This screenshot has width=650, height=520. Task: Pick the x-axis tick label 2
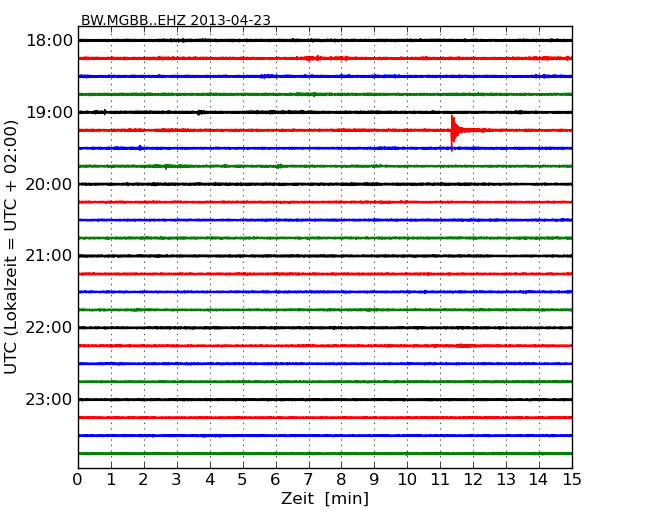coord(143,480)
